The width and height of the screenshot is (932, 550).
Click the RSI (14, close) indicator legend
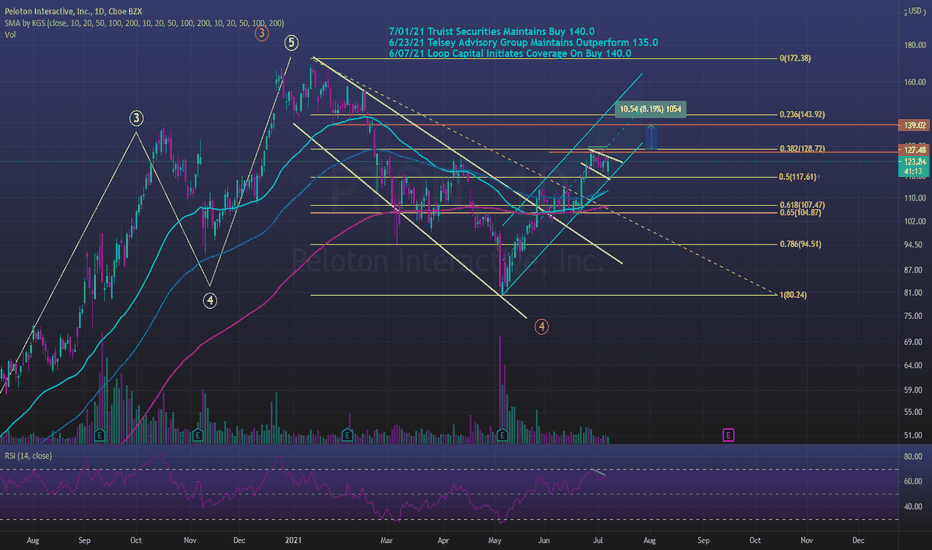point(28,456)
